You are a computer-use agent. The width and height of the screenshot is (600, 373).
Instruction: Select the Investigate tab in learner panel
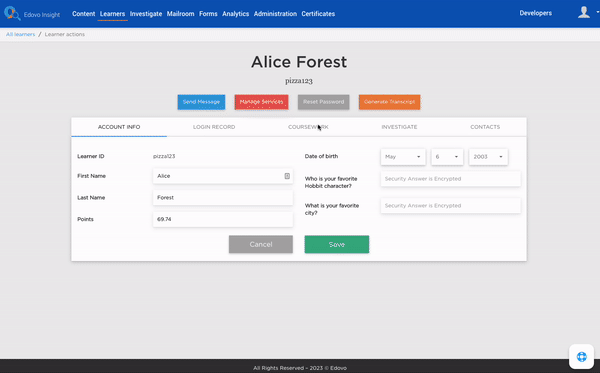coord(399,127)
